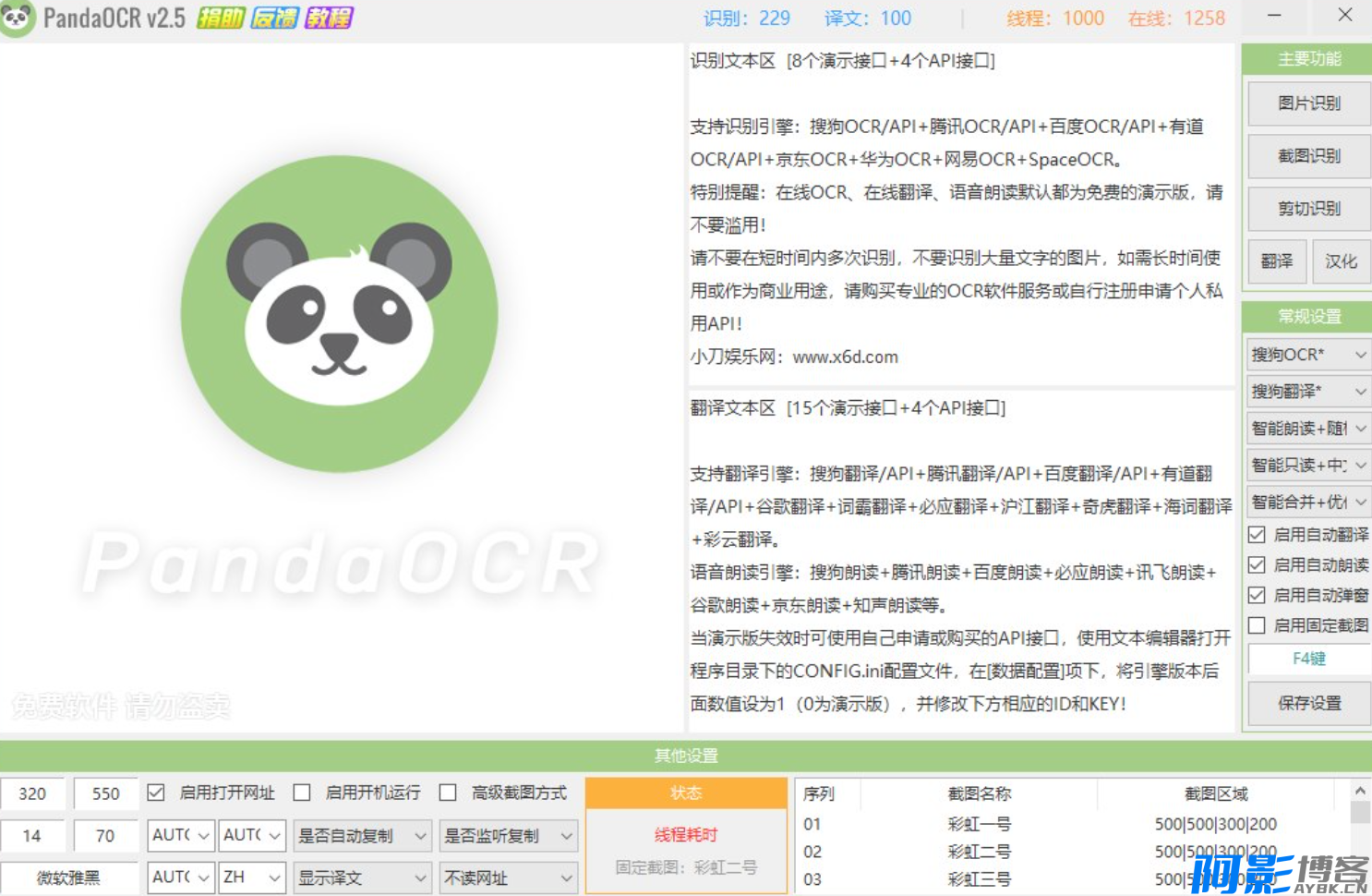Click the 截图名称 column header

[x=979, y=793]
